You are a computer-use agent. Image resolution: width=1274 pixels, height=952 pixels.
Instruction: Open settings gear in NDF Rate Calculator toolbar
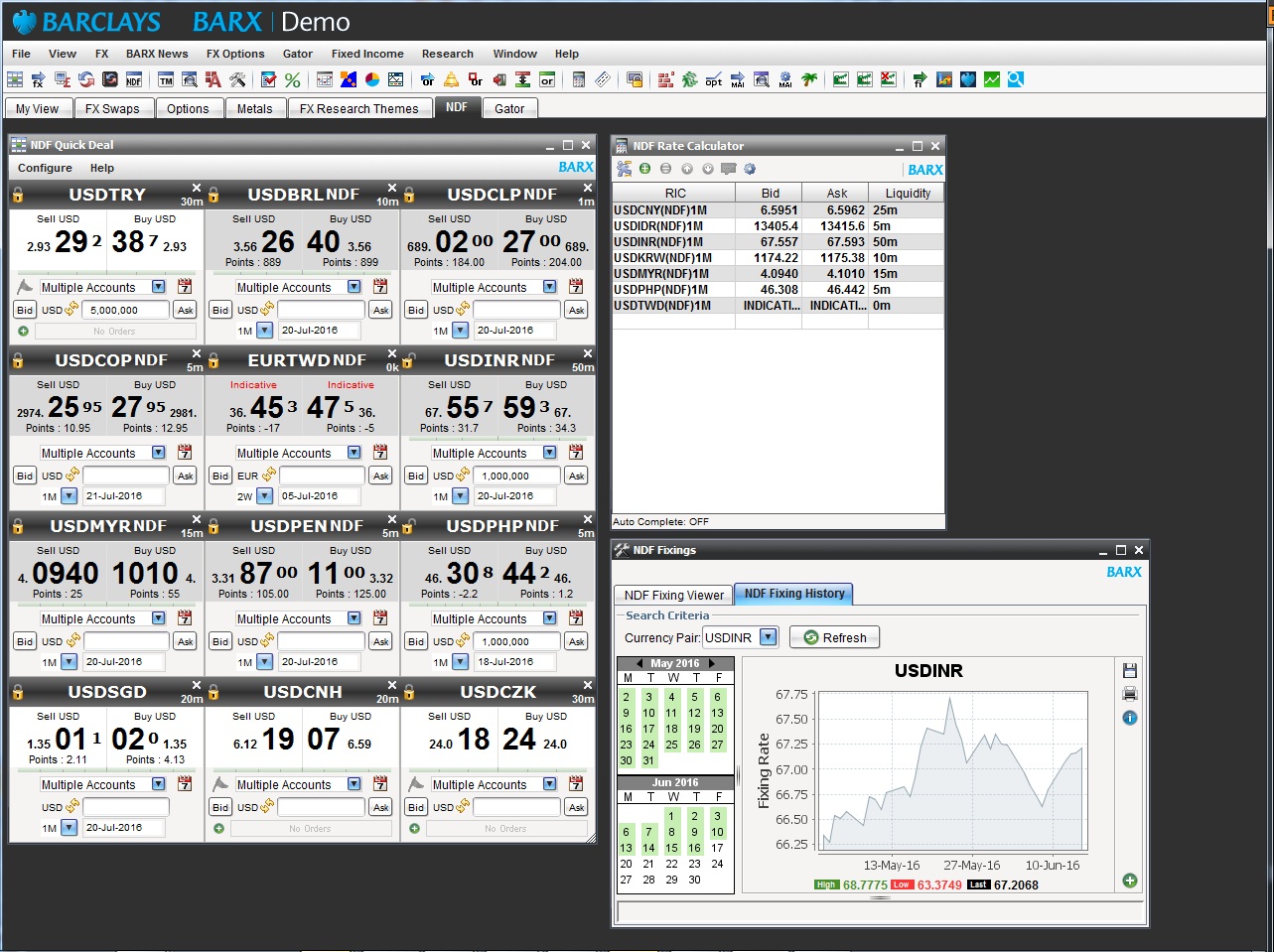pyautogui.click(x=750, y=169)
